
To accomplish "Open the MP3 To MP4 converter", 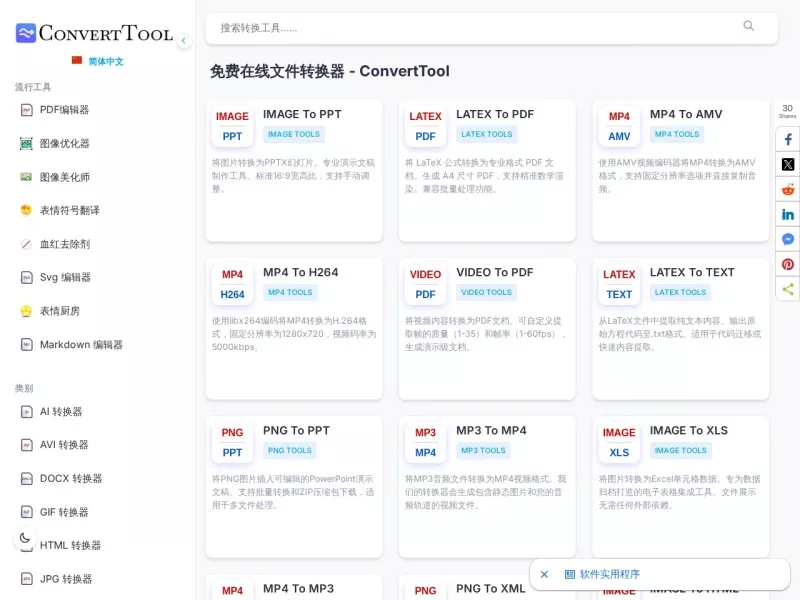I will tap(487, 487).
